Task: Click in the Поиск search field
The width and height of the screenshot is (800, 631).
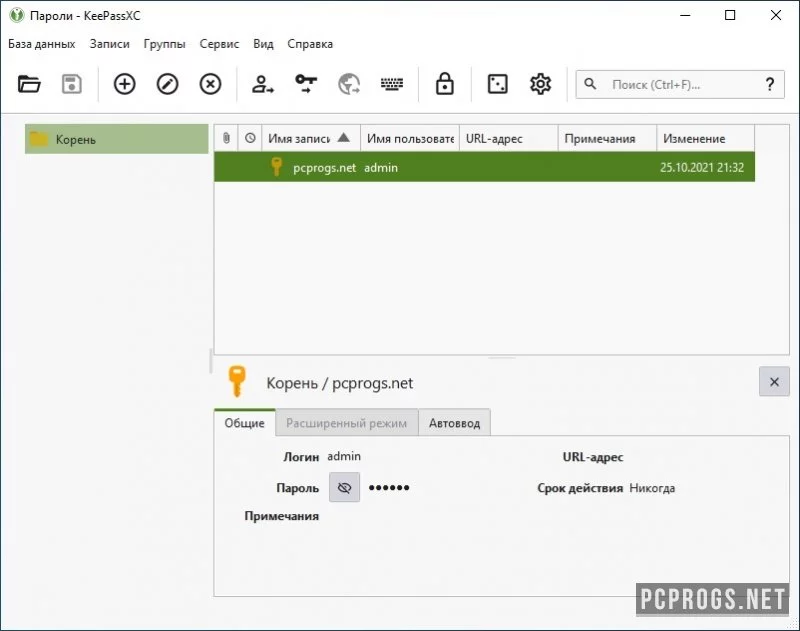Action: click(x=681, y=84)
